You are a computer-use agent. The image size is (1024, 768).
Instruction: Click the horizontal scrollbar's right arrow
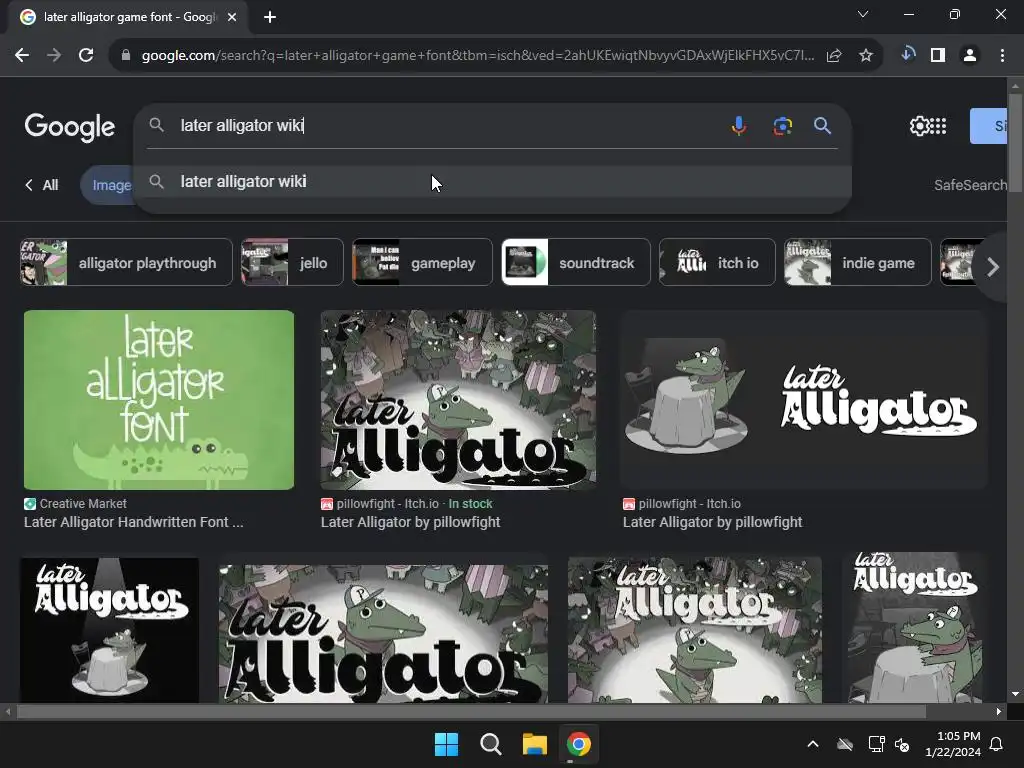click(999, 711)
